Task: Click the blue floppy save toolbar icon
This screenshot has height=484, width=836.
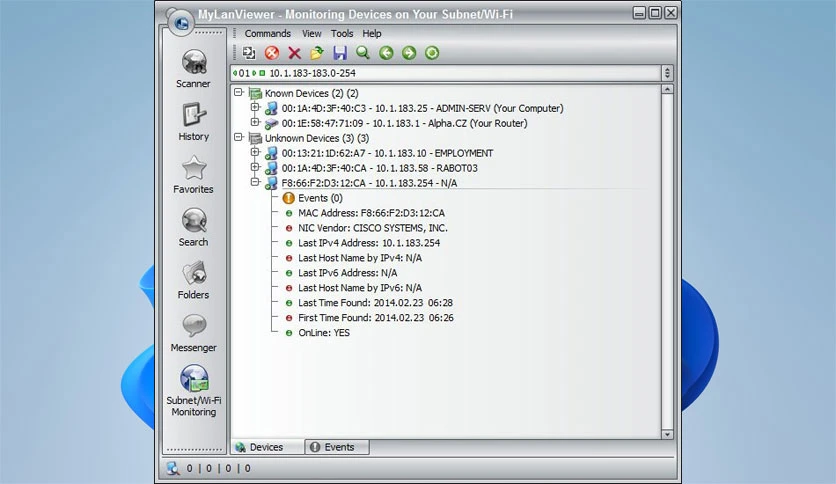Action: 340,53
